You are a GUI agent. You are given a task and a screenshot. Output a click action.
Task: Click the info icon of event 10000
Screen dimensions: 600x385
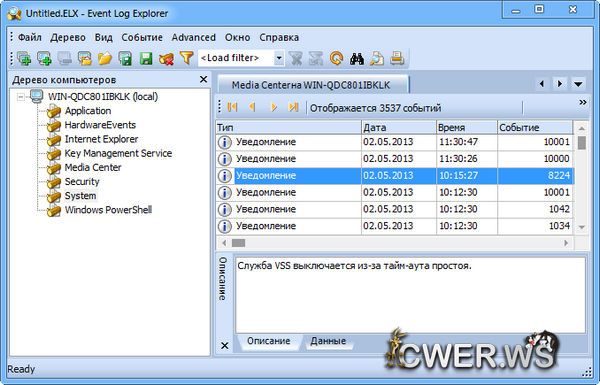click(225, 159)
